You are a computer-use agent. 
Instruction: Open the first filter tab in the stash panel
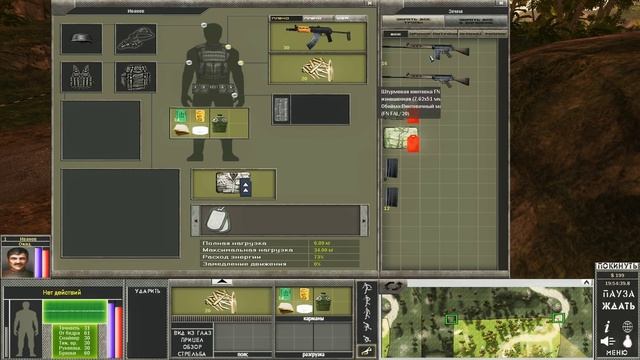tap(395, 34)
